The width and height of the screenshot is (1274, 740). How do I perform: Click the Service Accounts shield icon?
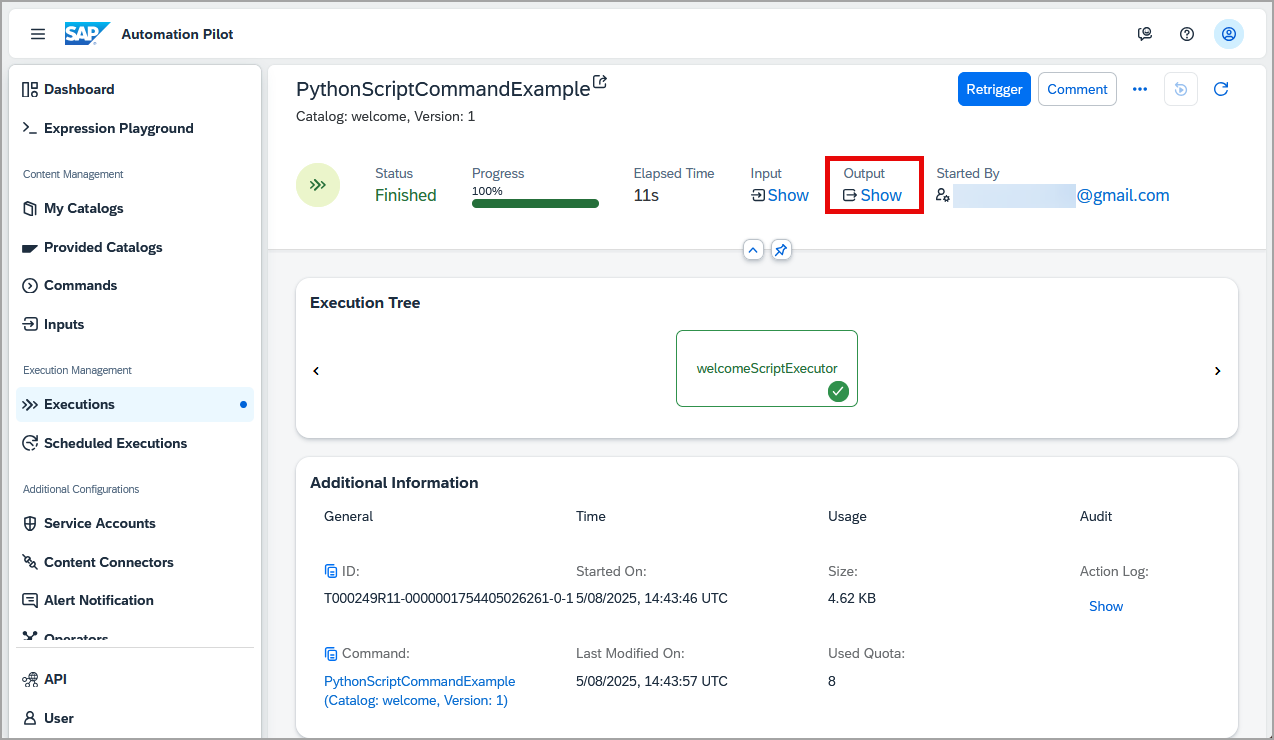click(30, 523)
